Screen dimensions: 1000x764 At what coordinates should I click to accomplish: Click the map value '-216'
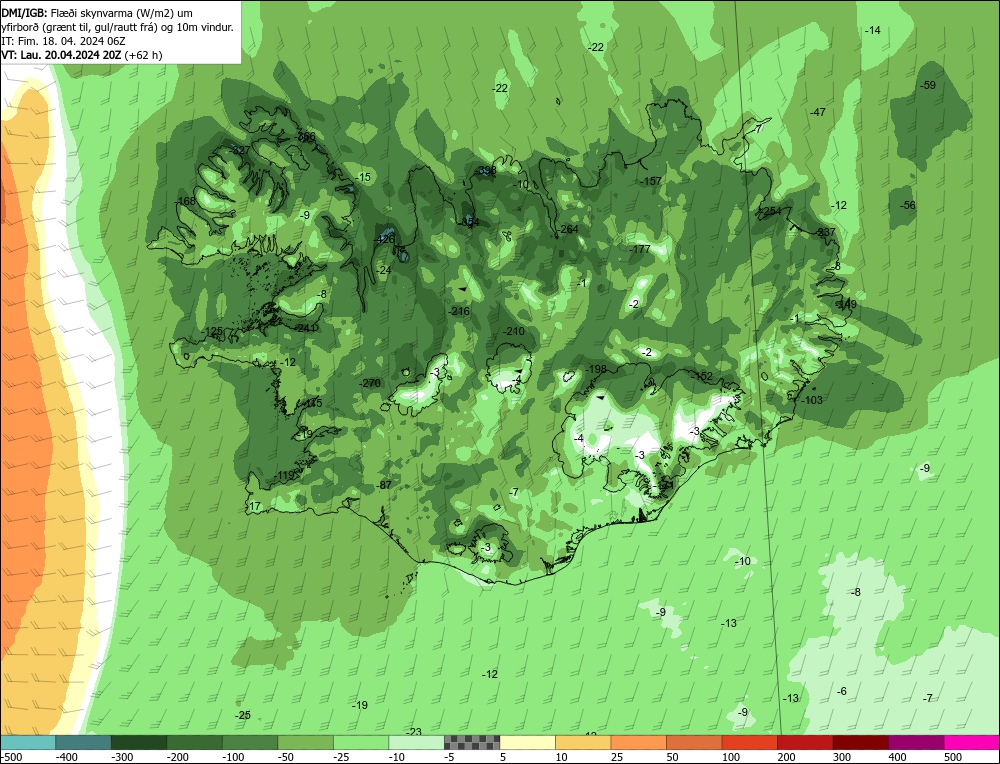pos(459,311)
